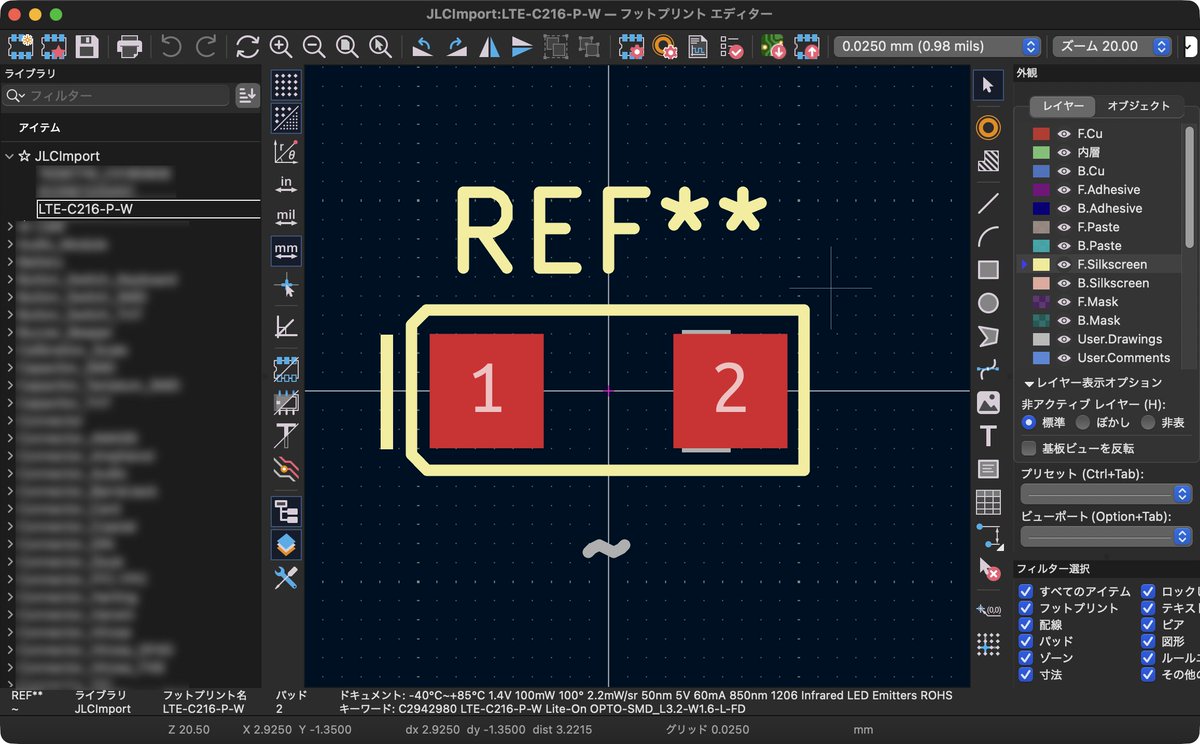Toggle the footprint tree panel icon
Image resolution: width=1200 pixels, height=744 pixels.
click(x=286, y=511)
